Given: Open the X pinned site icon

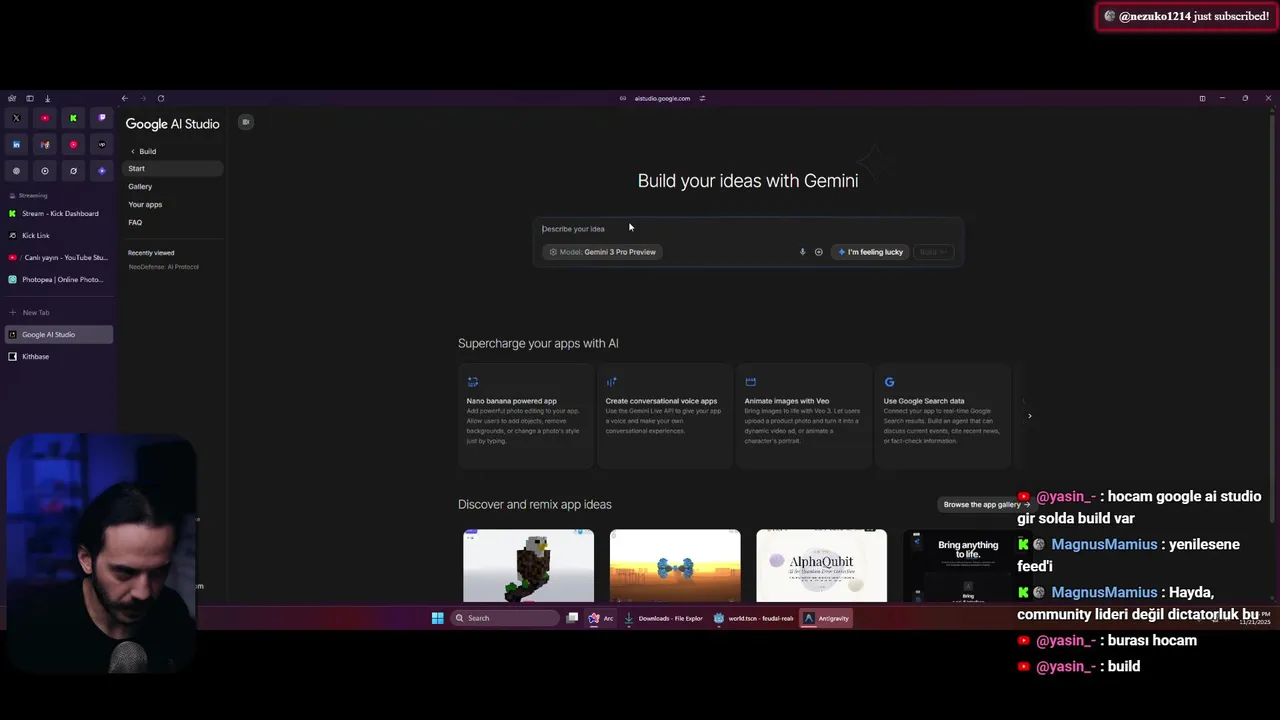Looking at the screenshot, I should pyautogui.click(x=16, y=118).
